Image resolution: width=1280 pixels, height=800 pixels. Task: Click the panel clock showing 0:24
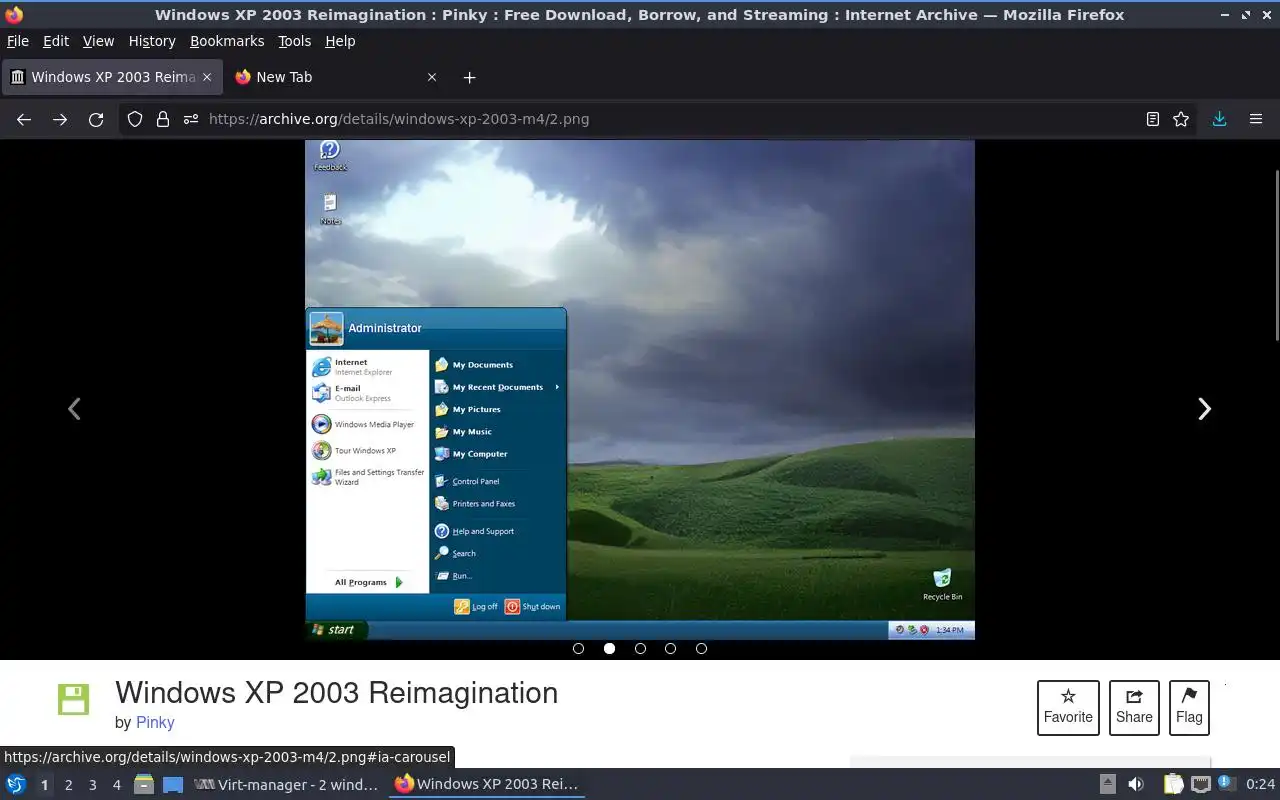tap(1260, 784)
